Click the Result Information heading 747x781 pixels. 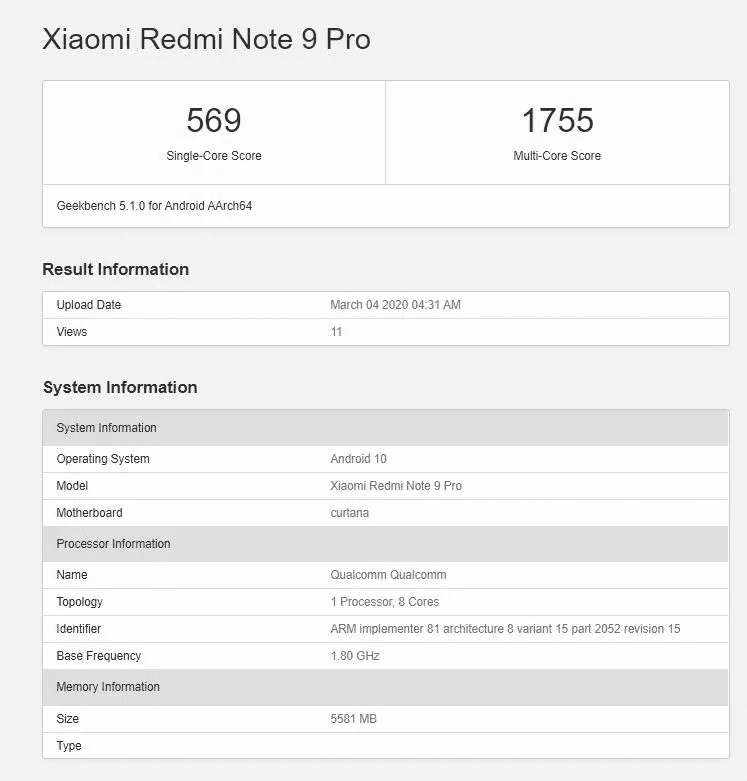[x=116, y=269]
